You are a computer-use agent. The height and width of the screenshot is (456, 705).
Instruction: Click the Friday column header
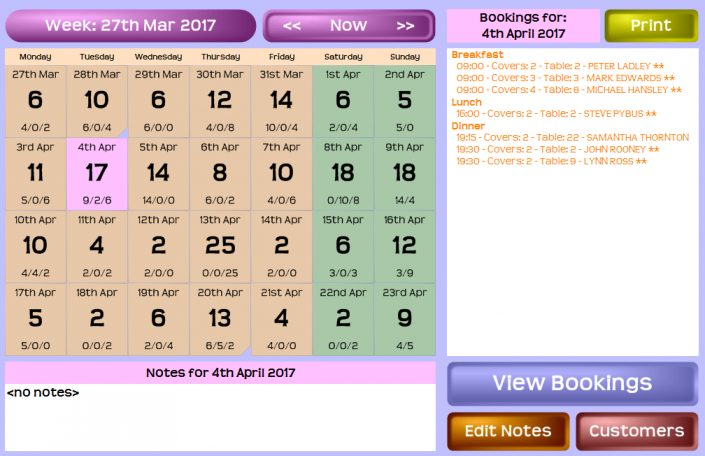282,57
